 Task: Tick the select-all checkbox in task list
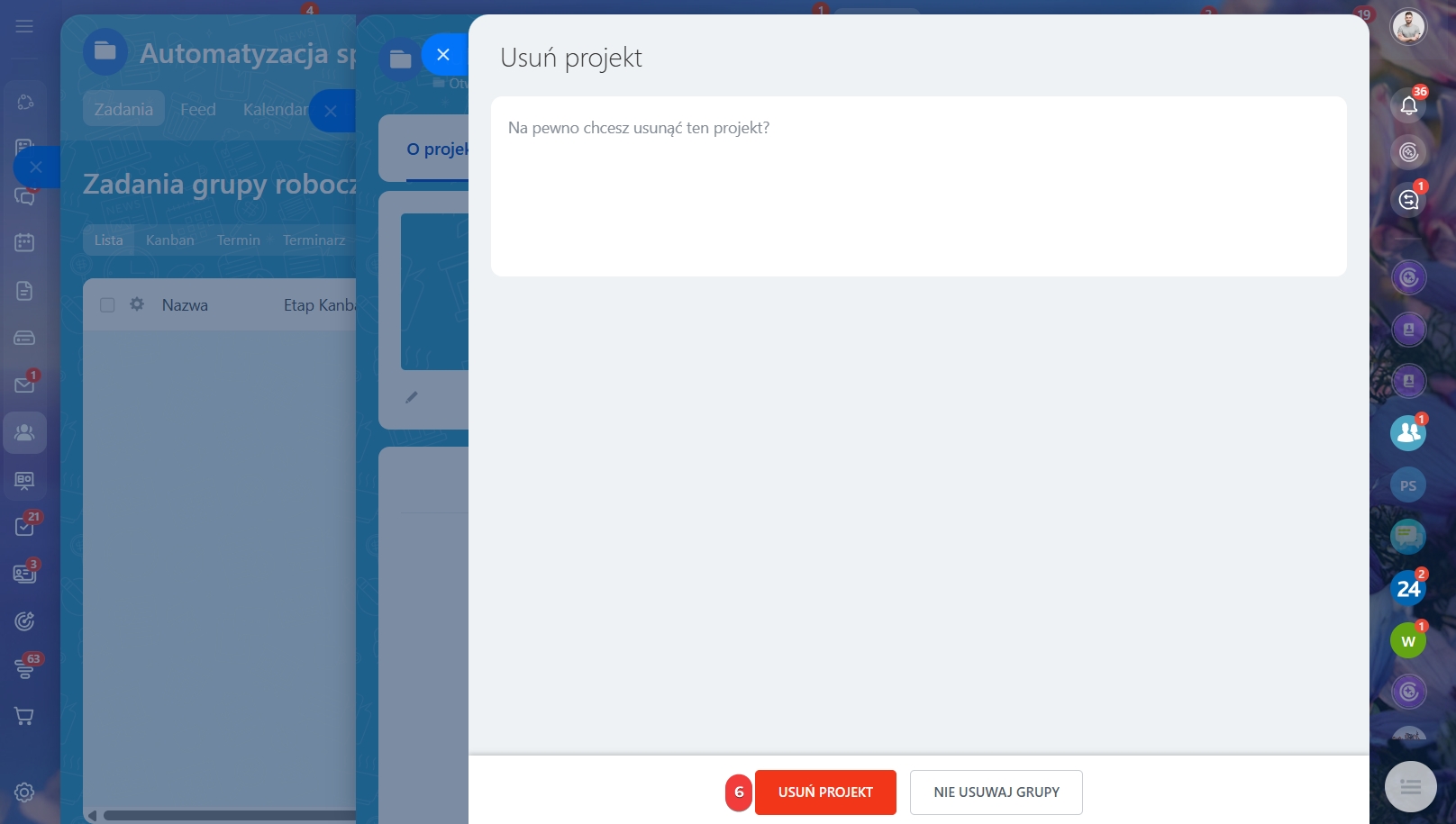pos(107,305)
